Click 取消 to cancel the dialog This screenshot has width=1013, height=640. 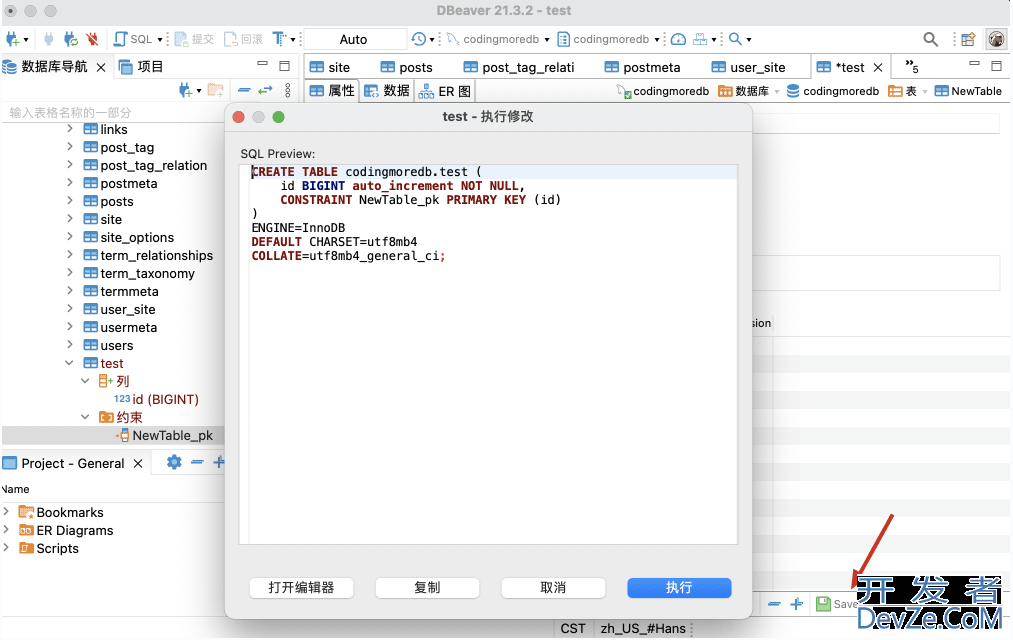tap(553, 588)
